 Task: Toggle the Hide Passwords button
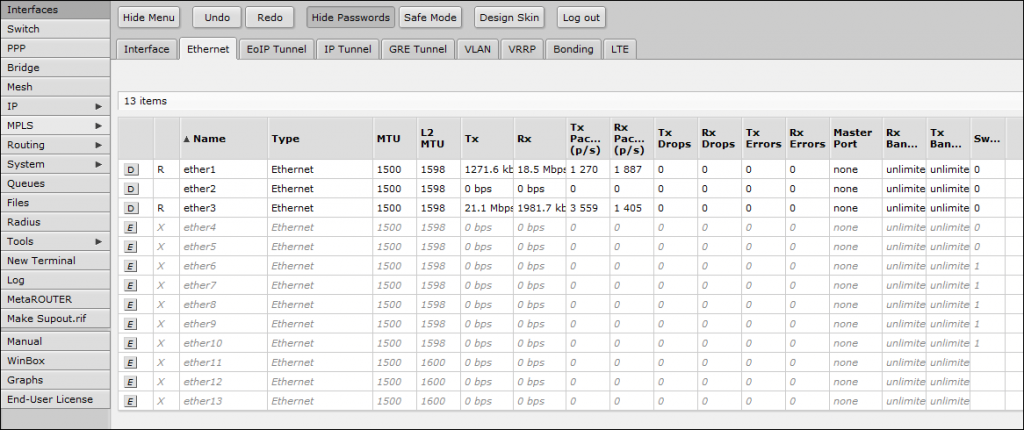(351, 18)
